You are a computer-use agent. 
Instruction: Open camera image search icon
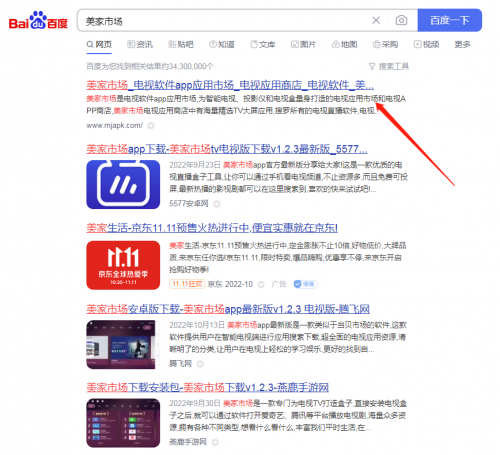pos(401,20)
